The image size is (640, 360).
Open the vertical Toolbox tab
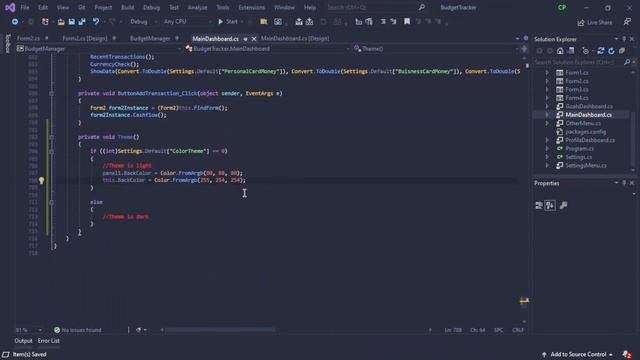coord(7,44)
